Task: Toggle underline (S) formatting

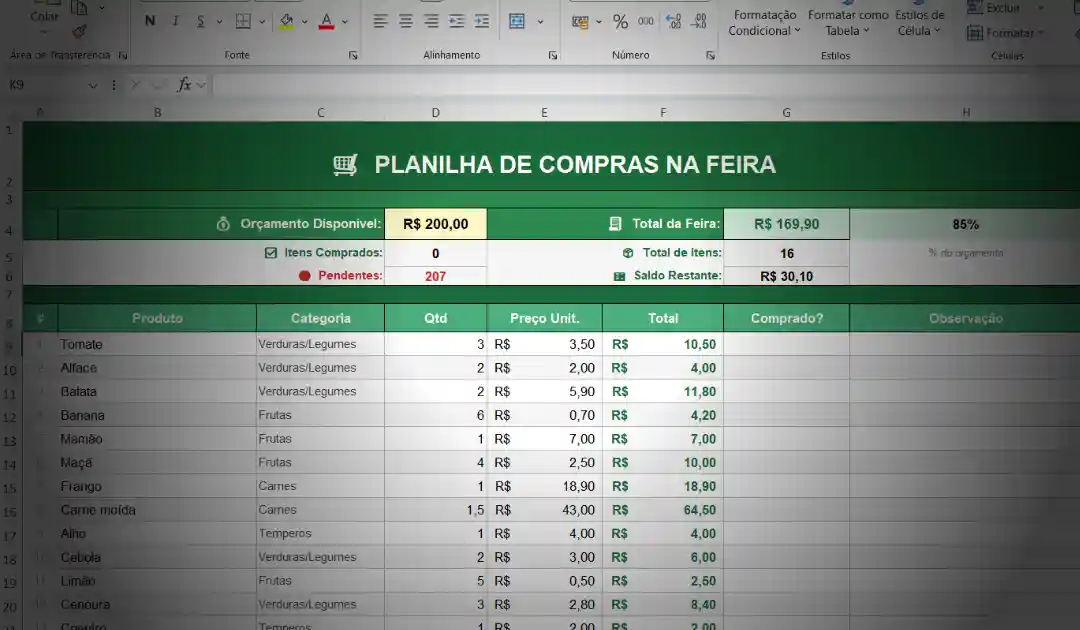Action: (200, 21)
